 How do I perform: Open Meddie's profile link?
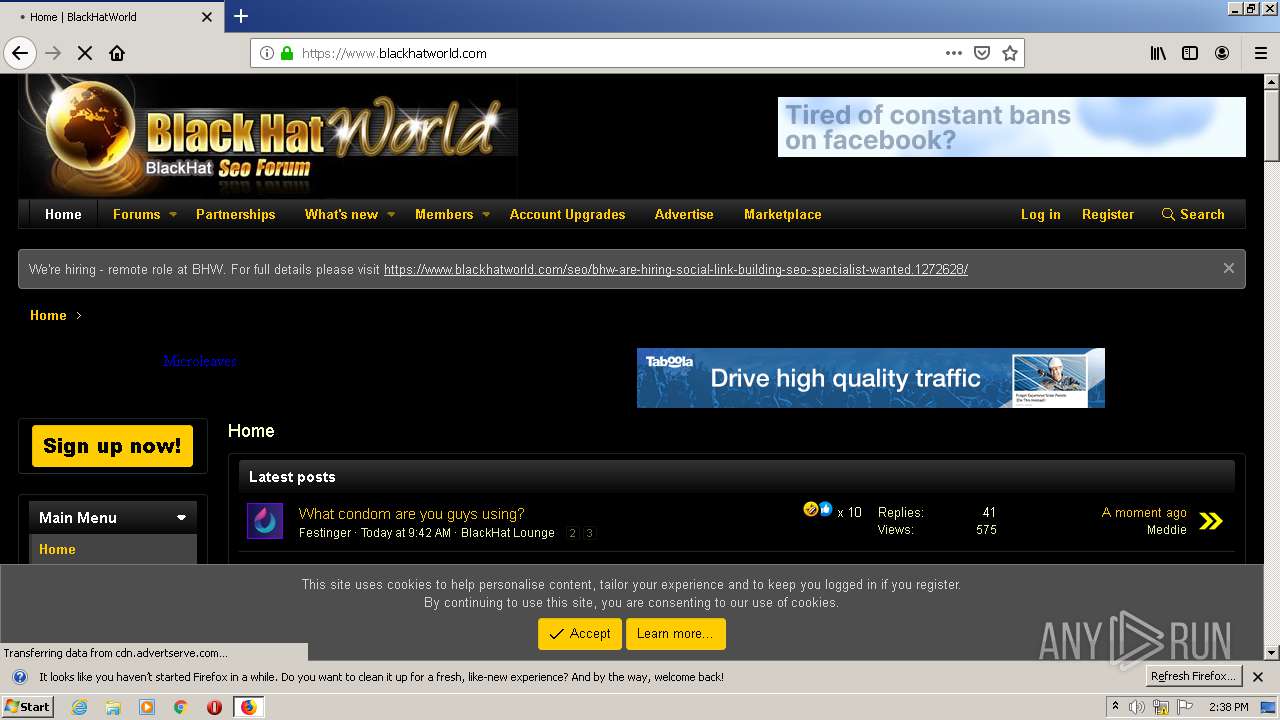click(1166, 530)
